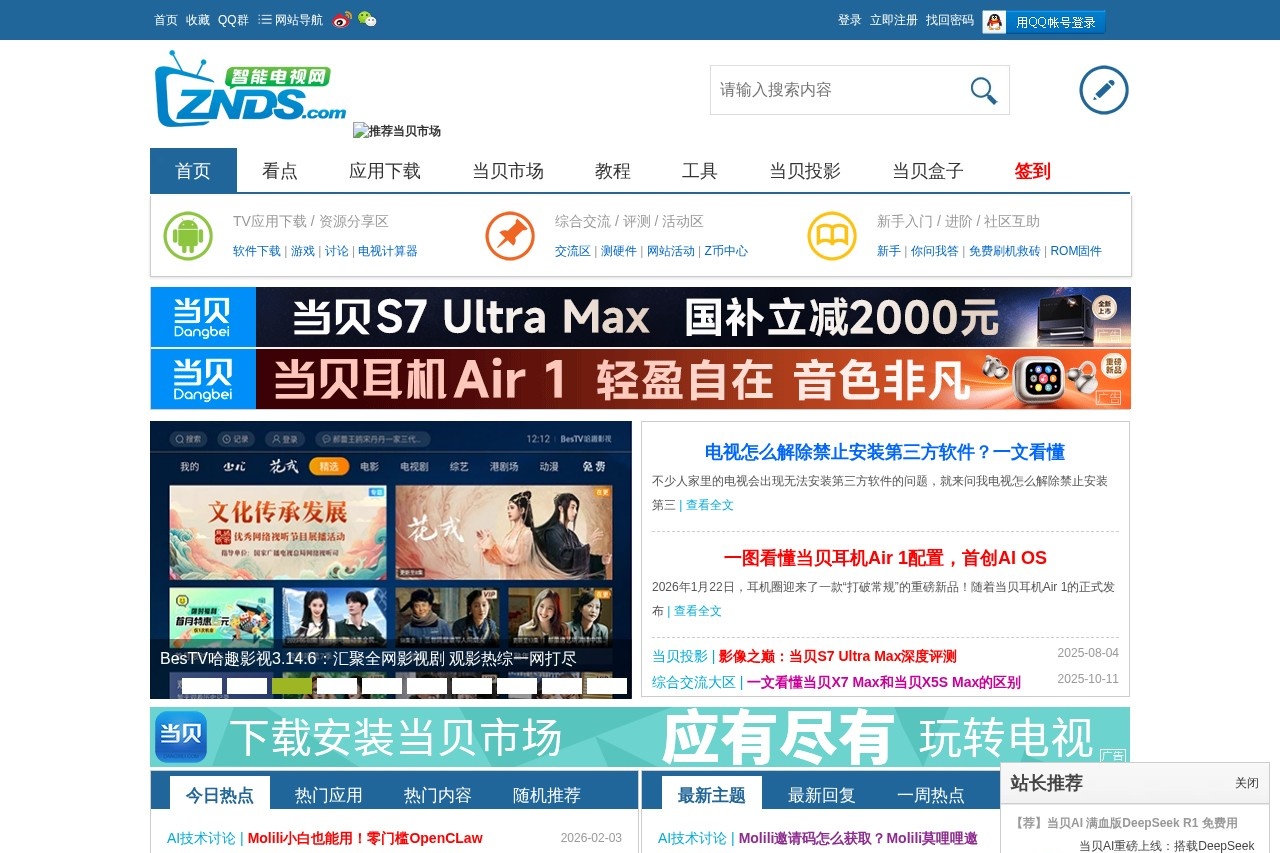Click the 立即注册 link
The height and width of the screenshot is (853, 1280).
tap(894, 20)
